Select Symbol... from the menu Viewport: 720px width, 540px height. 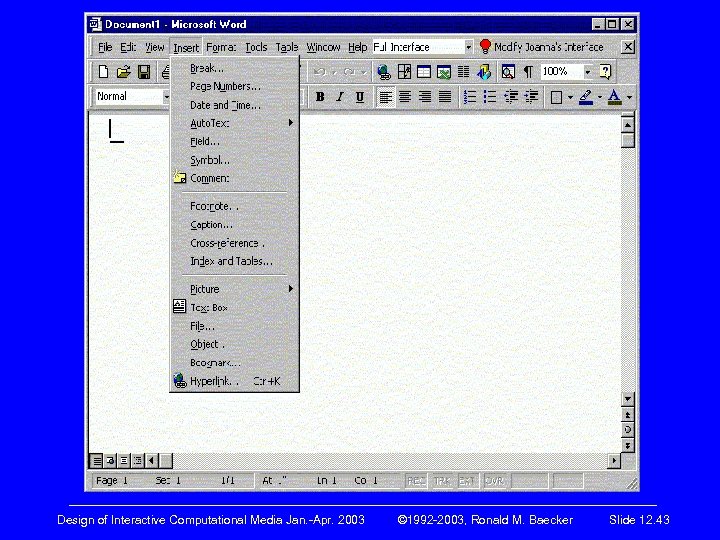coord(235,160)
